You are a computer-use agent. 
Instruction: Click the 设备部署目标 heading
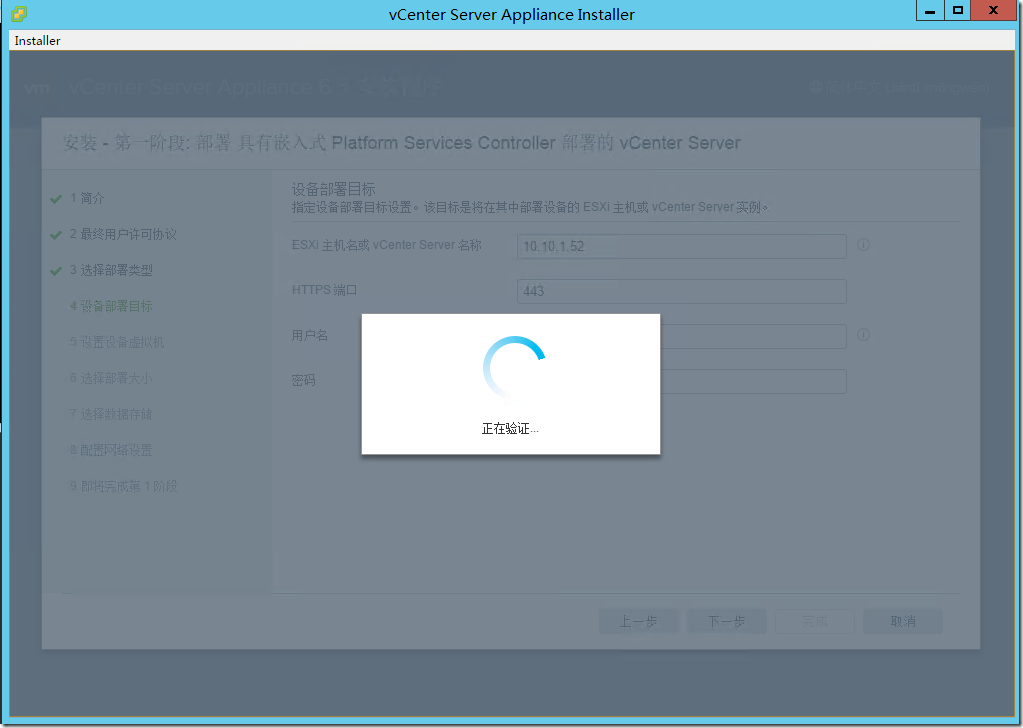pos(333,190)
